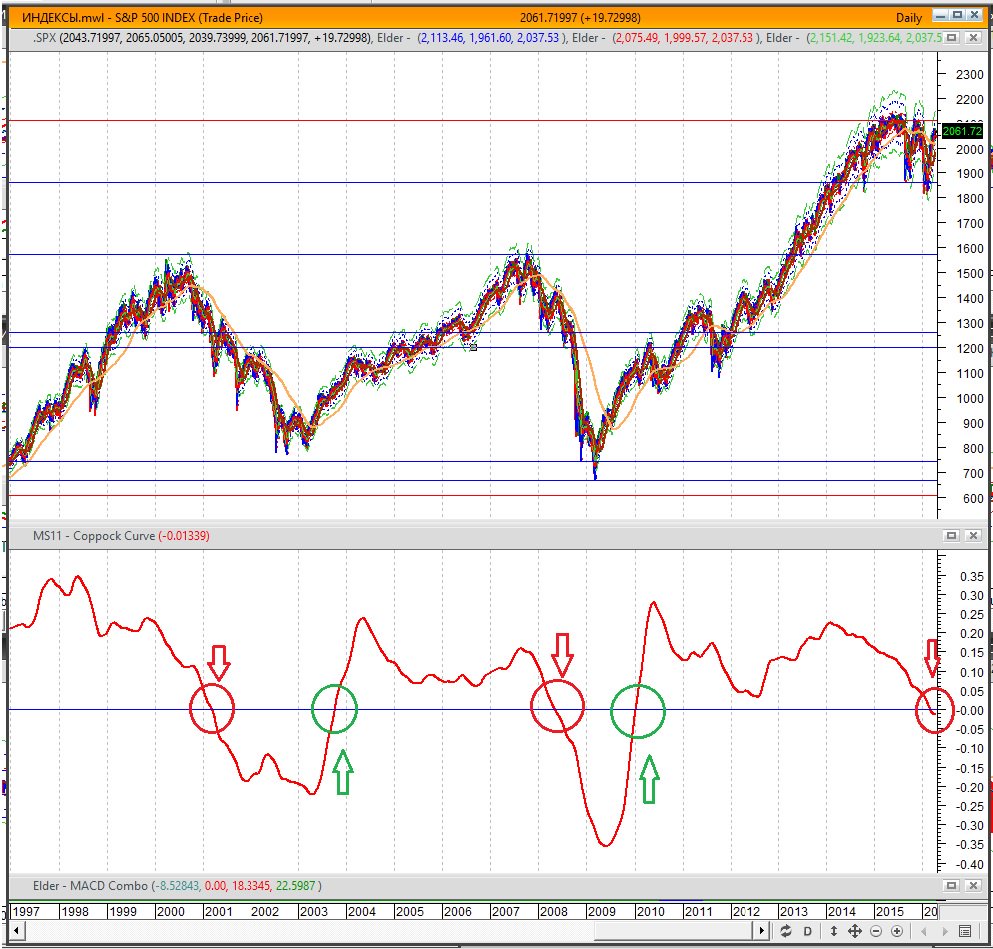The width and height of the screenshot is (993, 949).
Task: Click the refresh chart icon in bottom toolbar
Action: point(785,931)
